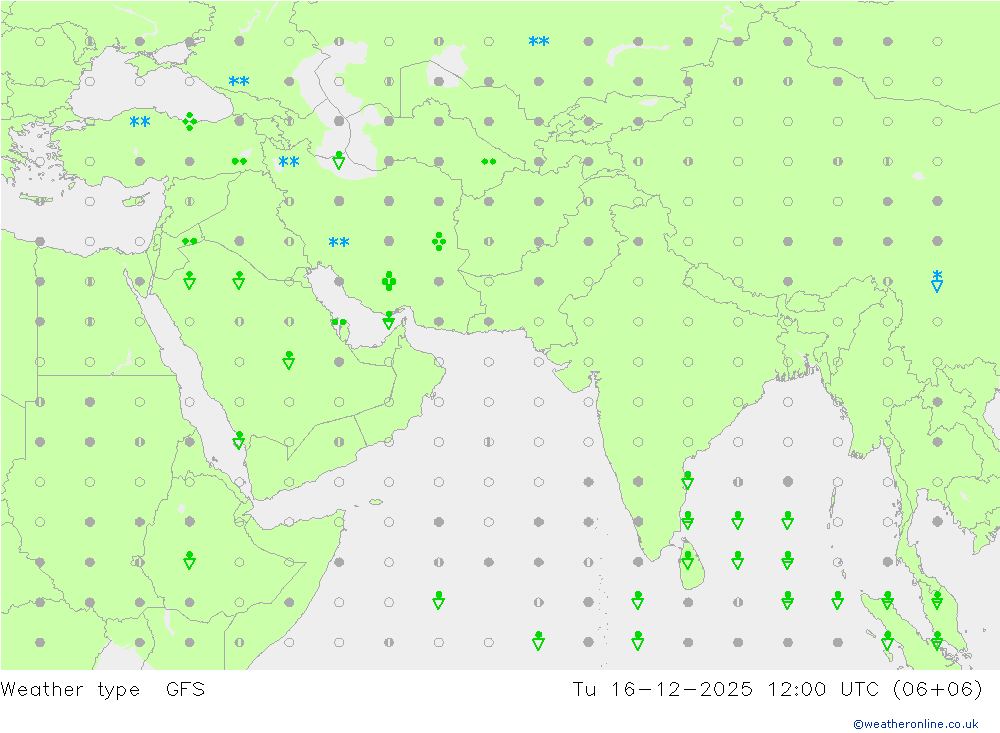The height and width of the screenshot is (733, 1000).
Task: Select the shower symbol in the ocean off Somalia
Action: pos(439,600)
